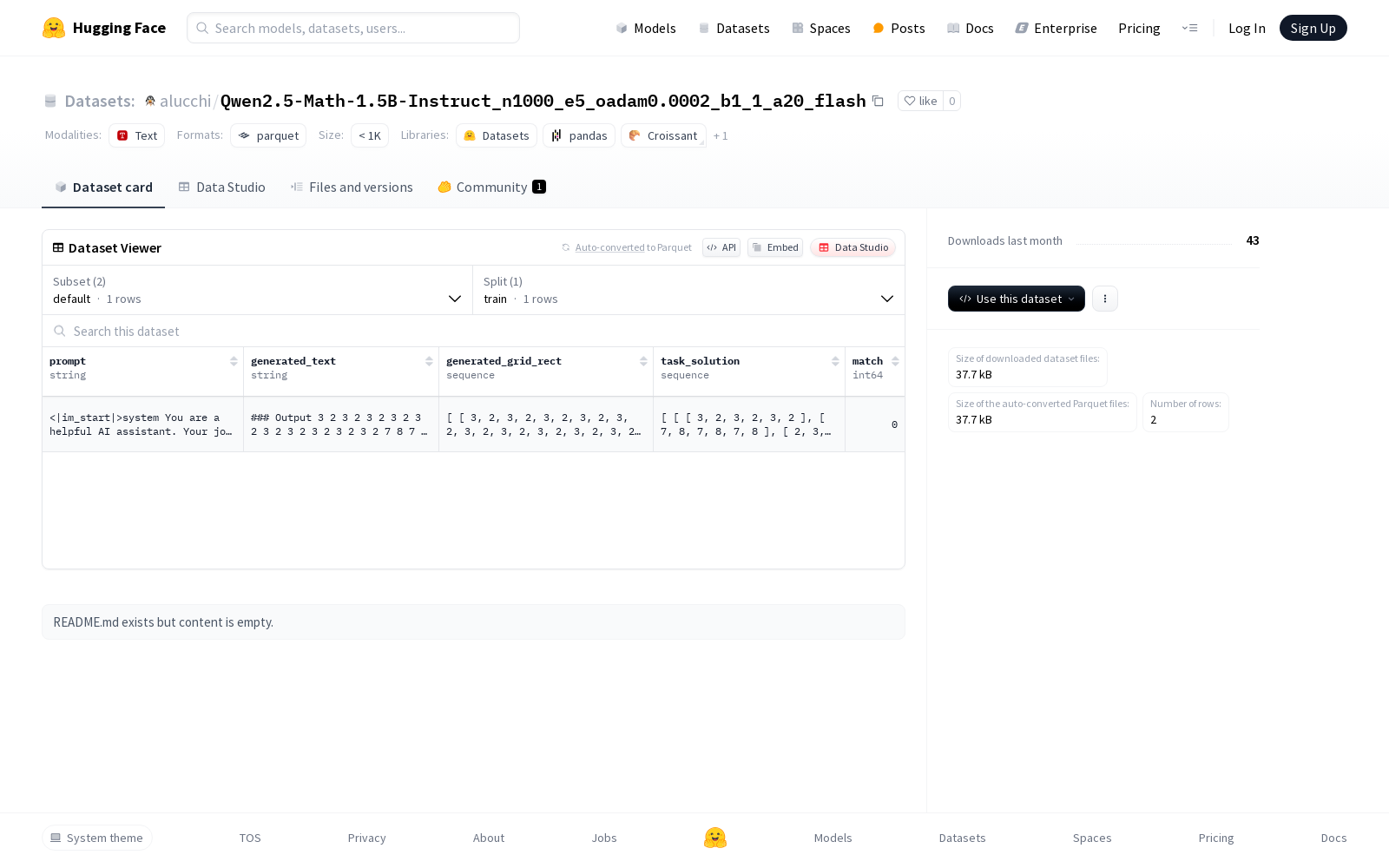Screen dimensions: 1389x868
Task: Open the generated_grid_rect cell in the row
Action: pyautogui.click(x=546, y=424)
